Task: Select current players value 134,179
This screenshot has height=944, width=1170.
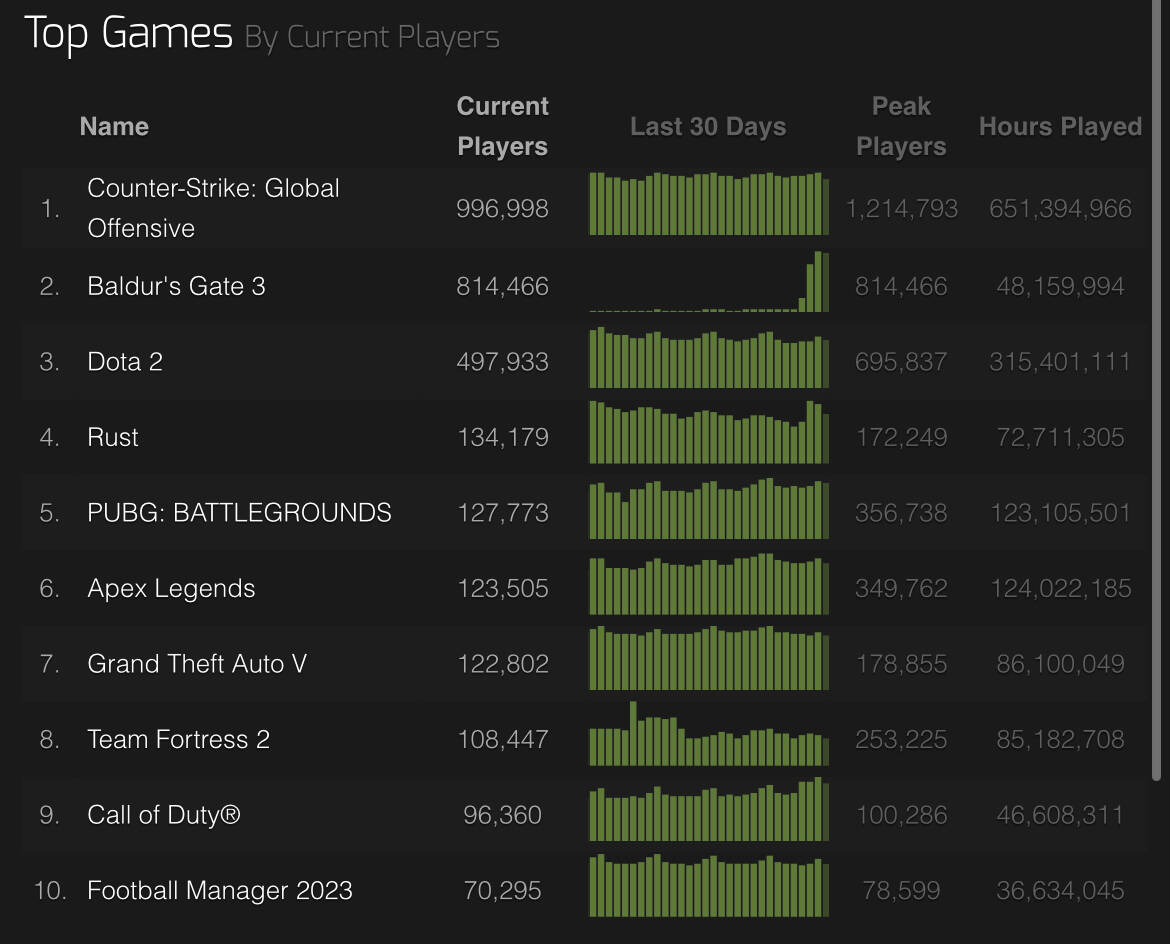Action: tap(502, 437)
